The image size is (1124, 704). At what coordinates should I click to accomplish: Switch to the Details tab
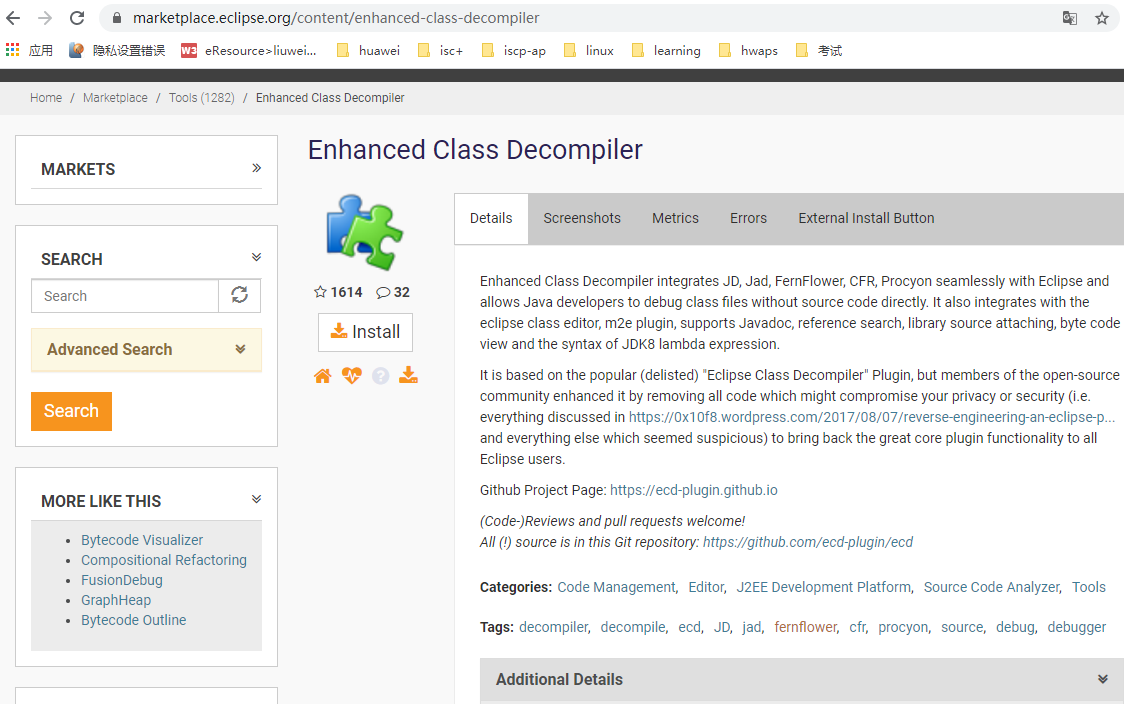pos(491,219)
